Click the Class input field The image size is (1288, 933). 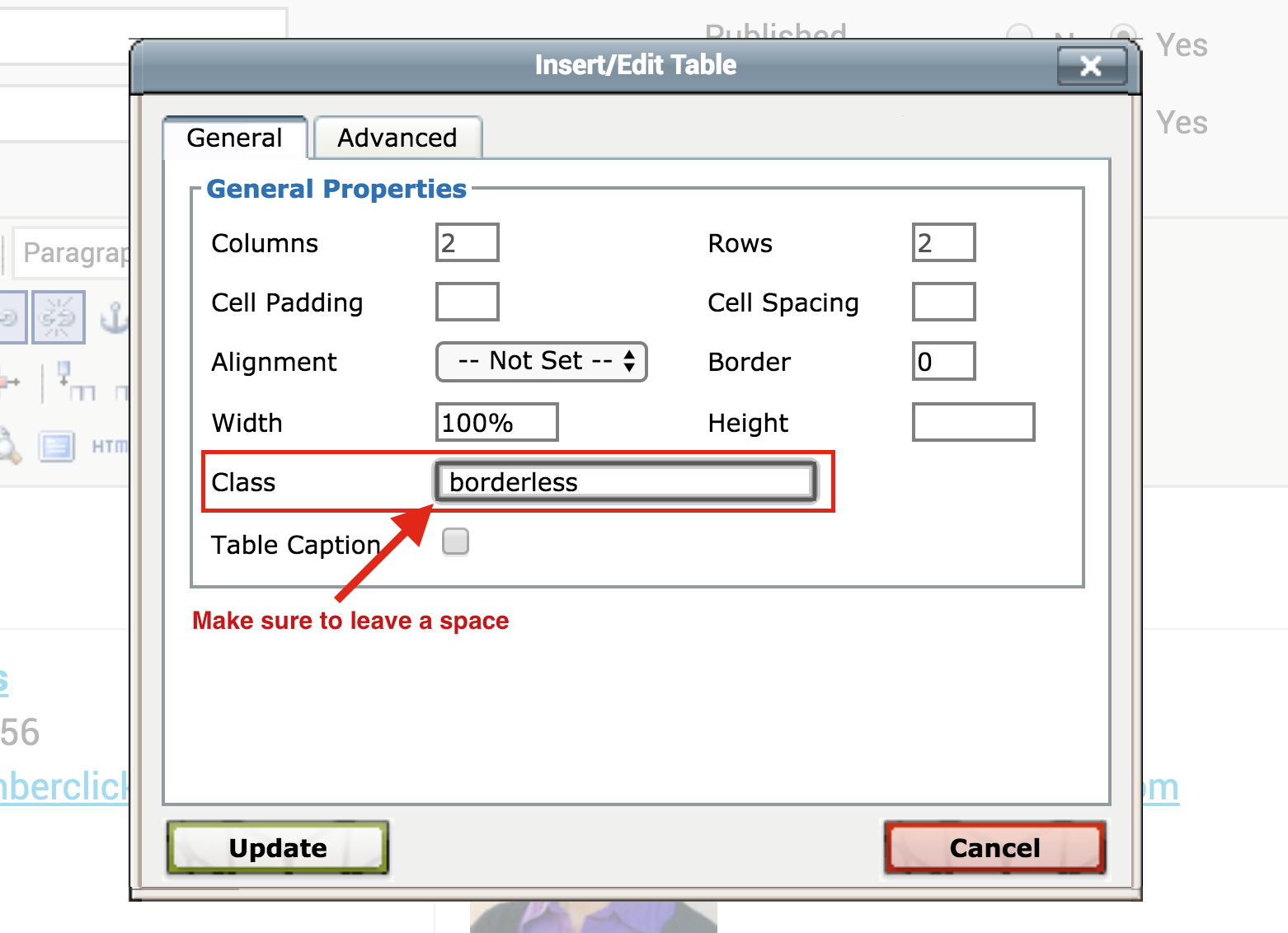tap(626, 481)
